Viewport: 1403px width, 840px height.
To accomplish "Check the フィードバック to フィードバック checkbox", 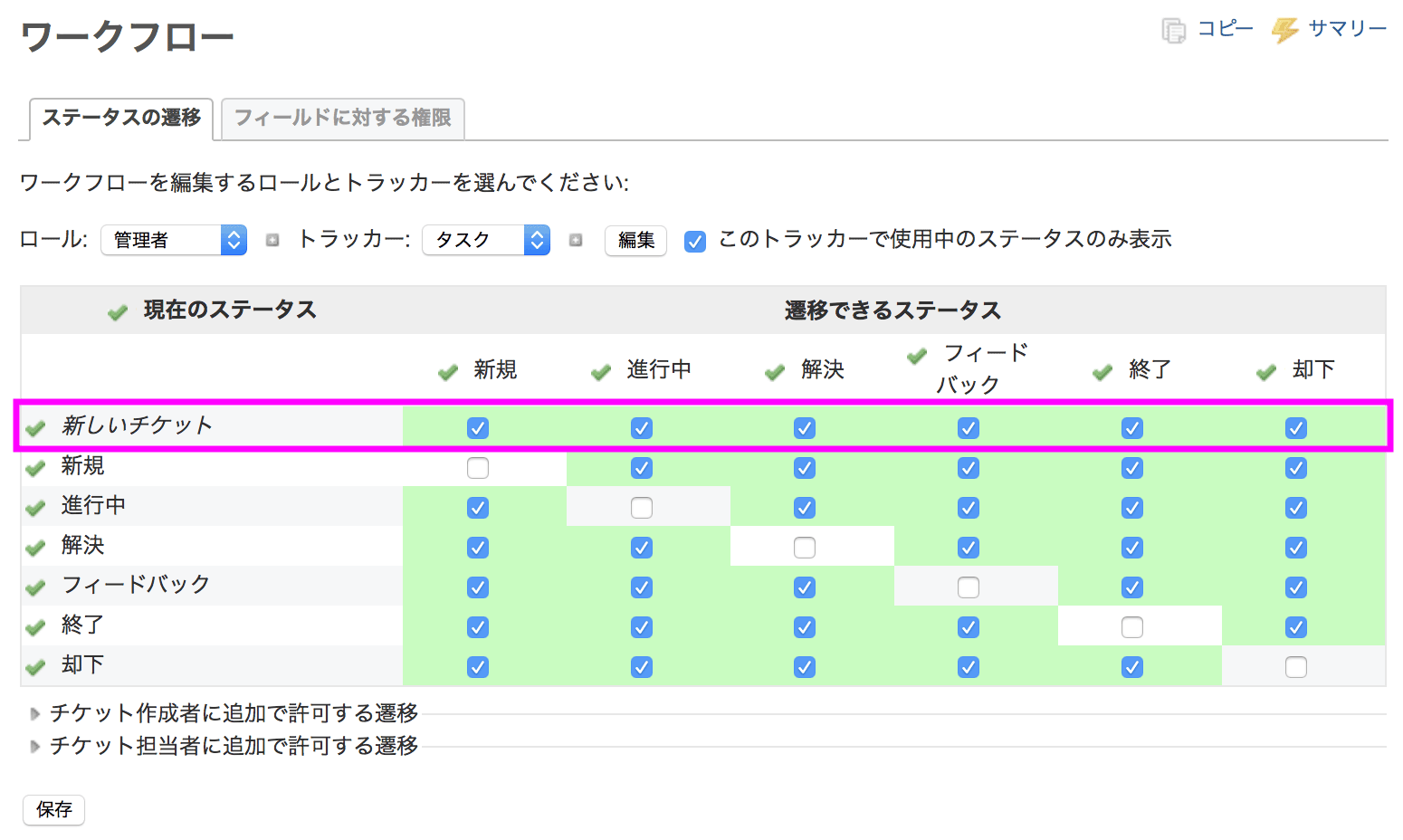I will [x=969, y=587].
